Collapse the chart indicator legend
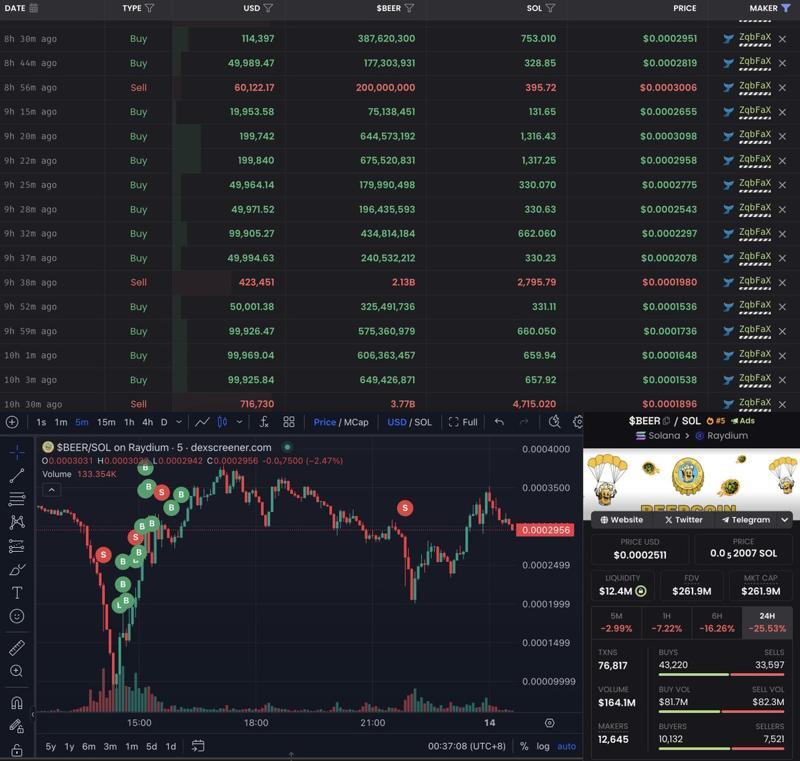This screenshot has width=800, height=761. click(52, 490)
